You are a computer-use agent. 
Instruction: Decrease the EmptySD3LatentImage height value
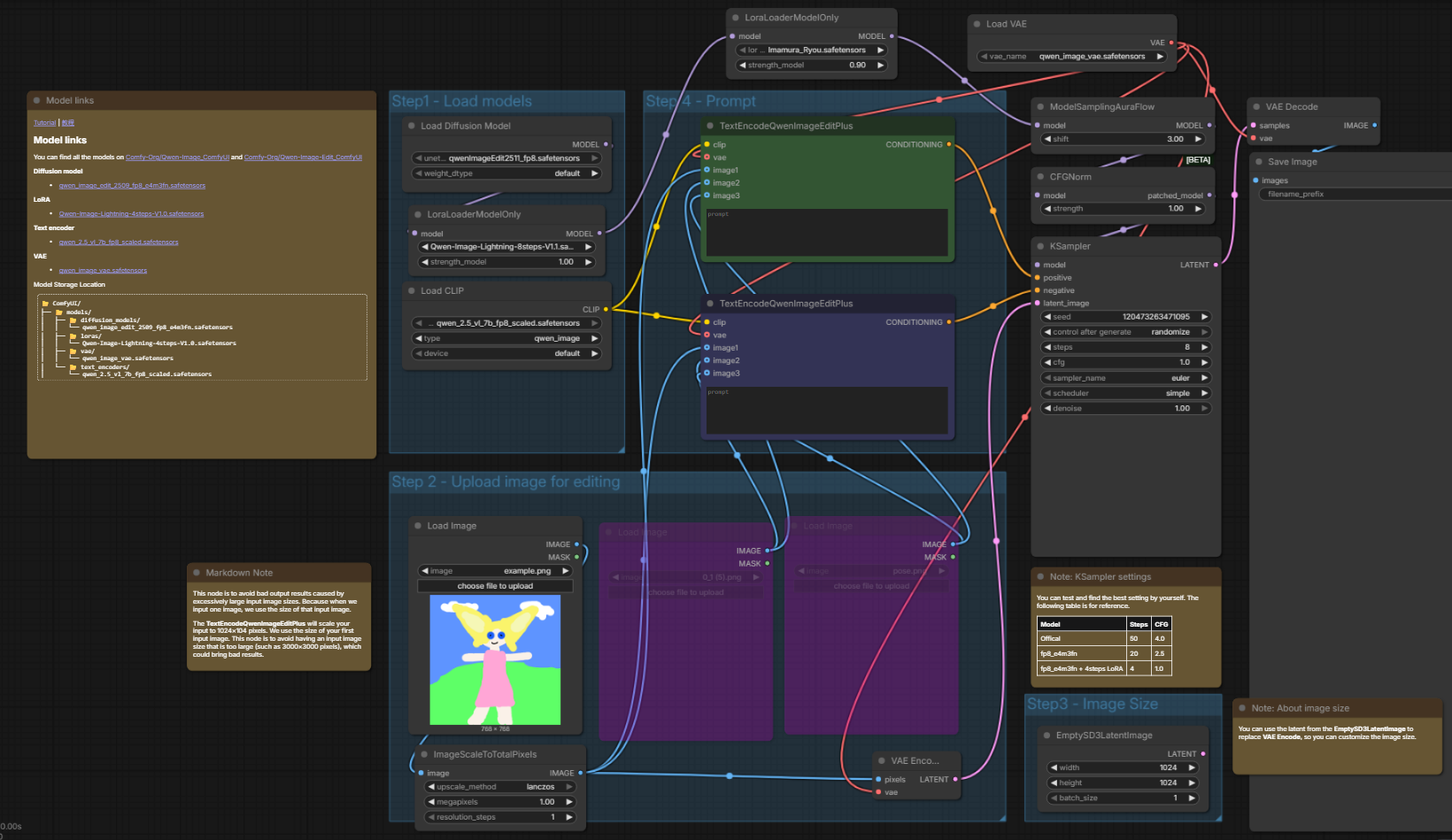1054,783
